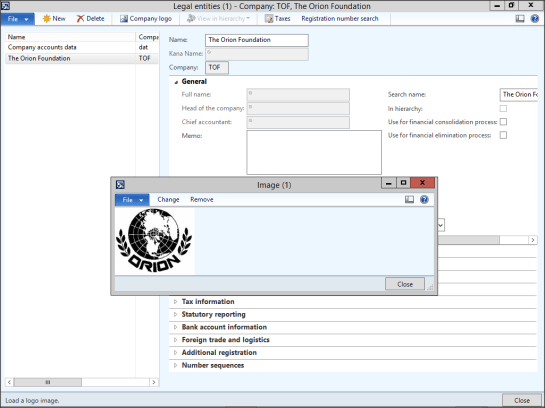Expand the Tax information section

point(176,302)
